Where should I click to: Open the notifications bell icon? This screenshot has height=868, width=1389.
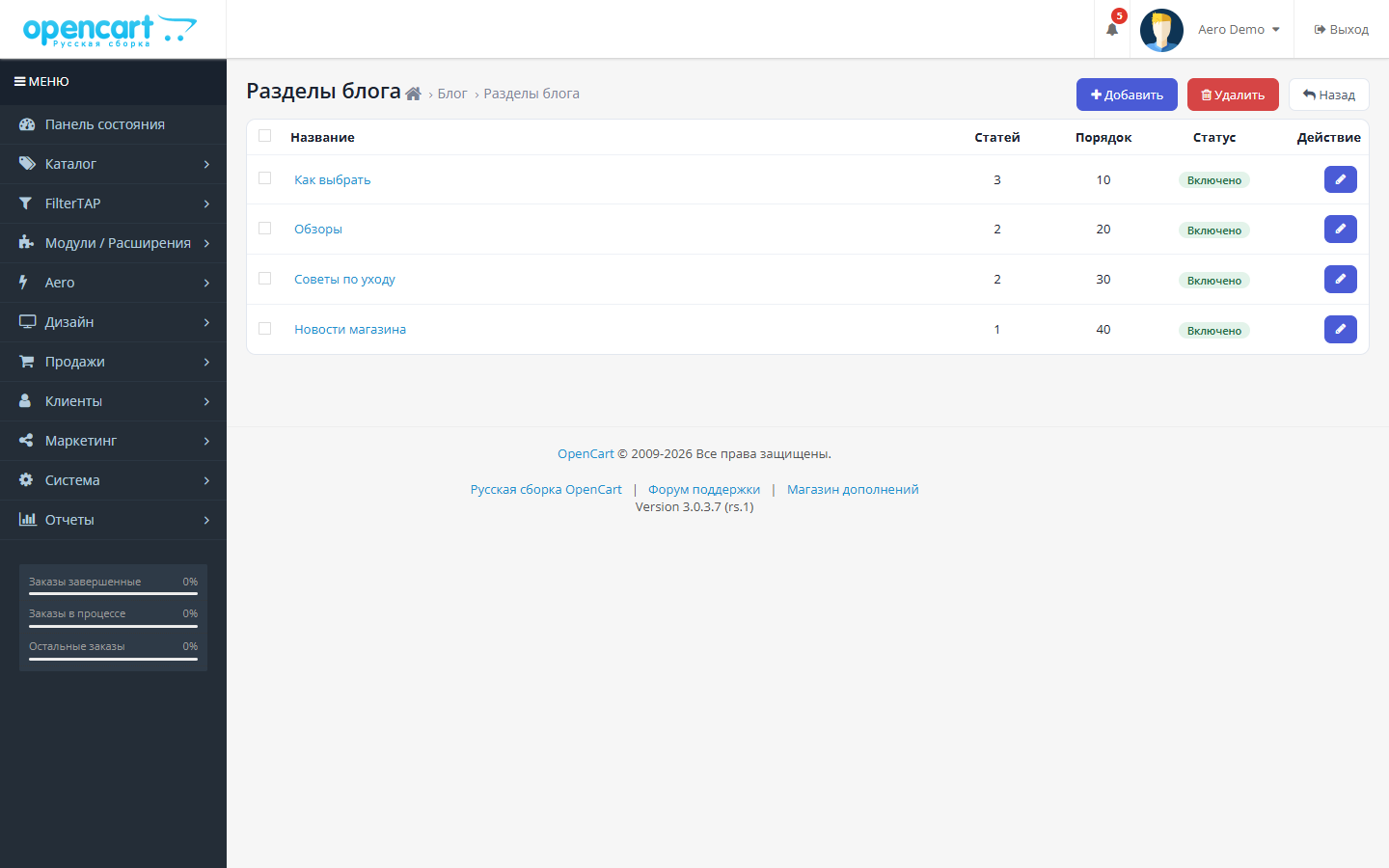coord(1112,30)
